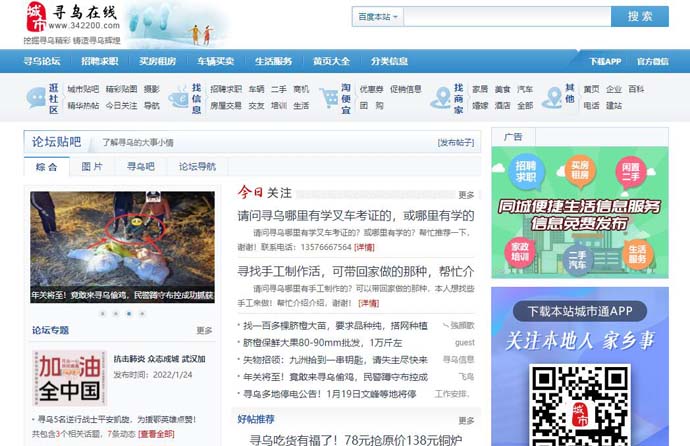Select the fourth carousel dot indicator

[142, 314]
